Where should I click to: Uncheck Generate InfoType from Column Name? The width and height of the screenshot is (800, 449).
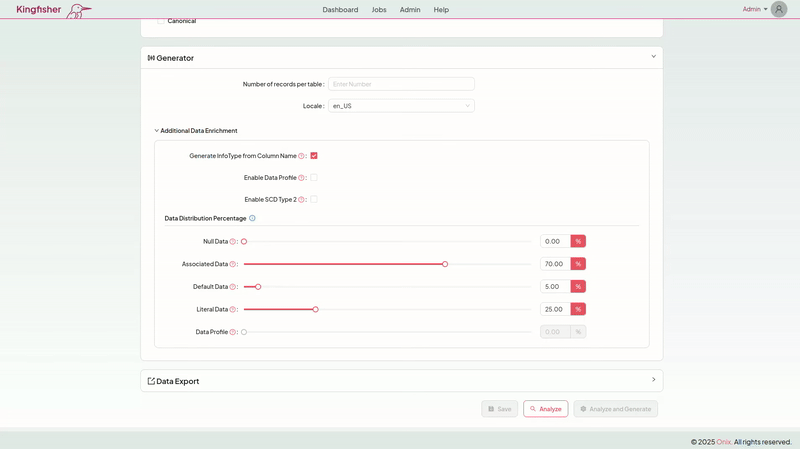pos(314,156)
